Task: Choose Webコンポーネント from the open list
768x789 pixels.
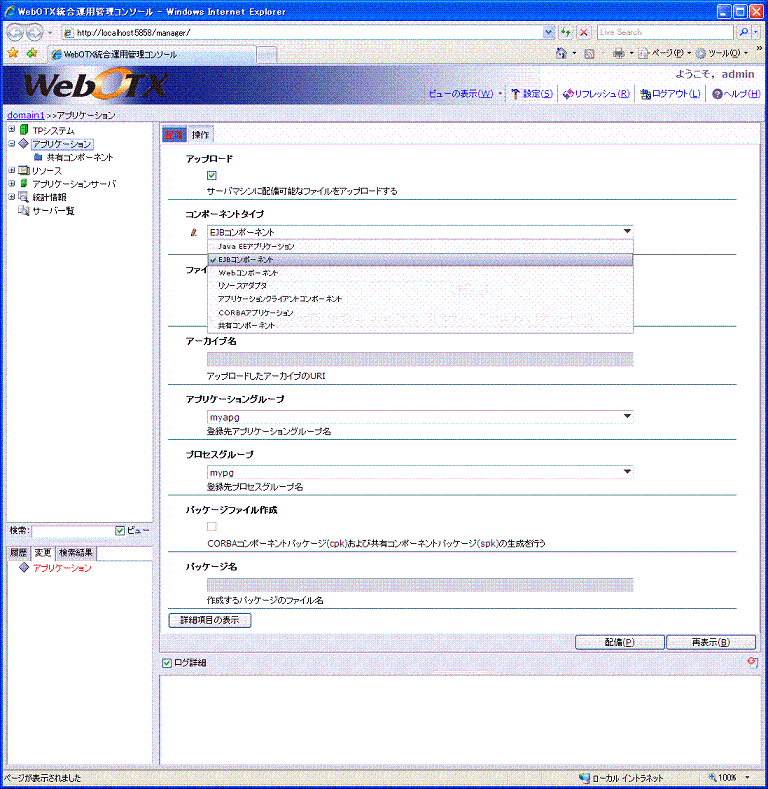Action: pos(248,273)
